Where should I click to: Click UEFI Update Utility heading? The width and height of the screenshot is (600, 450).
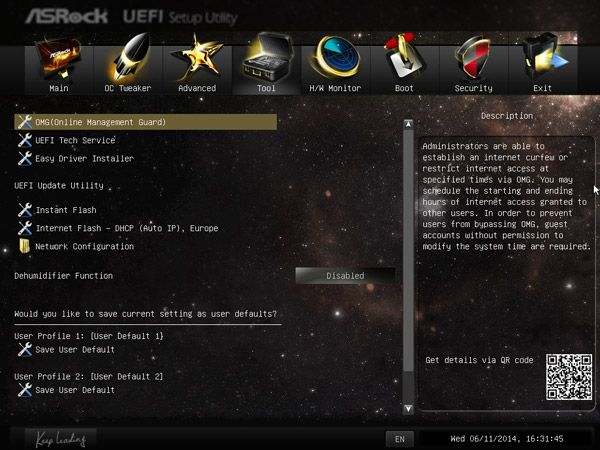(x=59, y=186)
